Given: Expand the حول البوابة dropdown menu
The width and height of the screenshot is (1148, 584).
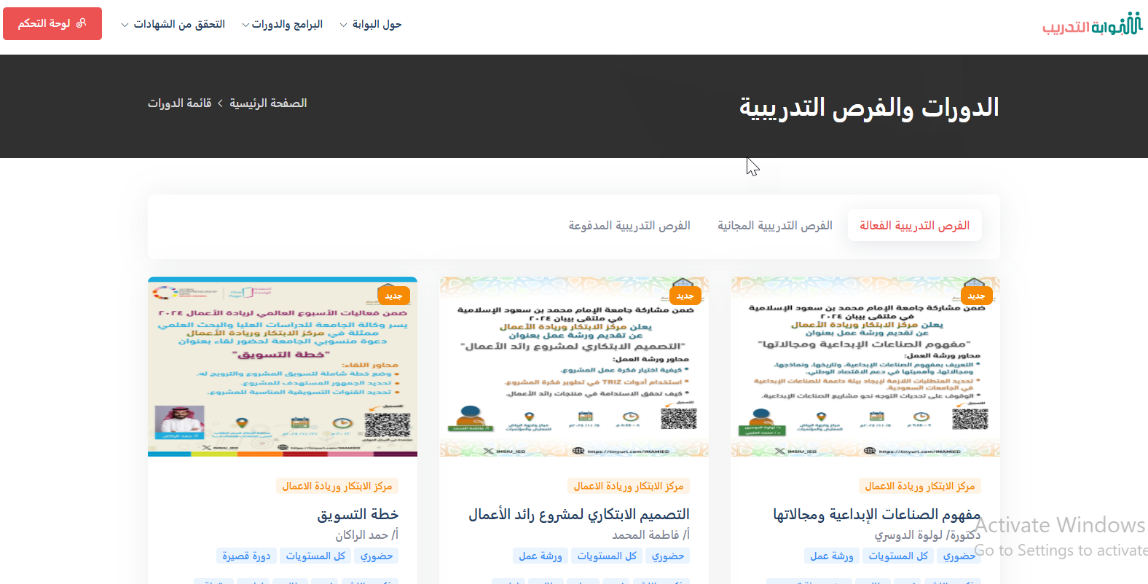Looking at the screenshot, I should point(371,24).
